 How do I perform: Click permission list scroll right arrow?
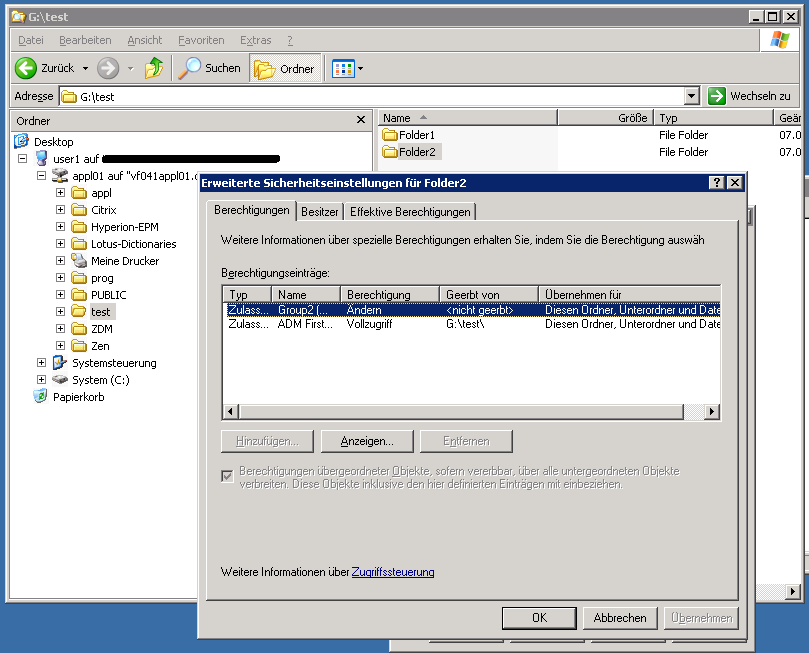pos(711,412)
